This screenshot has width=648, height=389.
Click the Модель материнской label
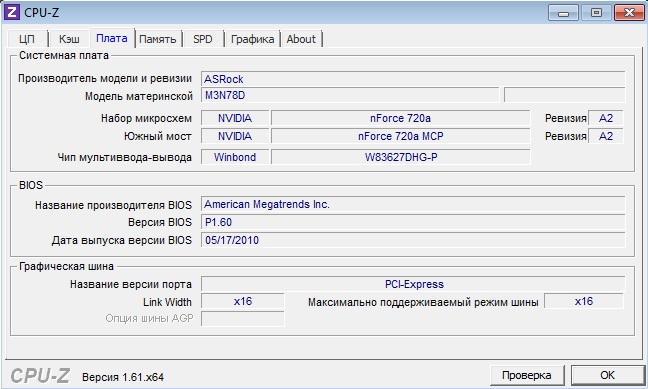tap(139, 96)
